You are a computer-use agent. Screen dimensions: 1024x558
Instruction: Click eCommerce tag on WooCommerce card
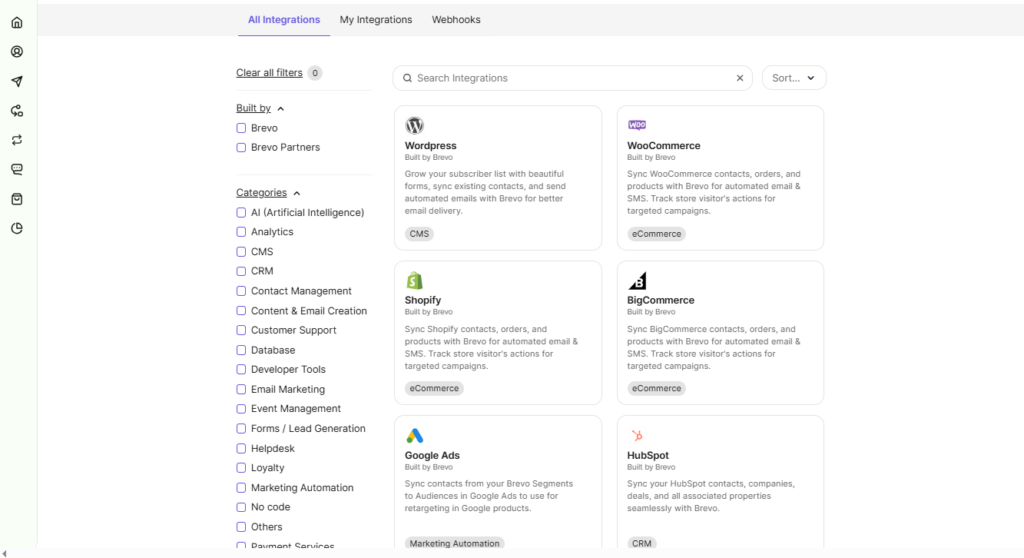tap(656, 234)
